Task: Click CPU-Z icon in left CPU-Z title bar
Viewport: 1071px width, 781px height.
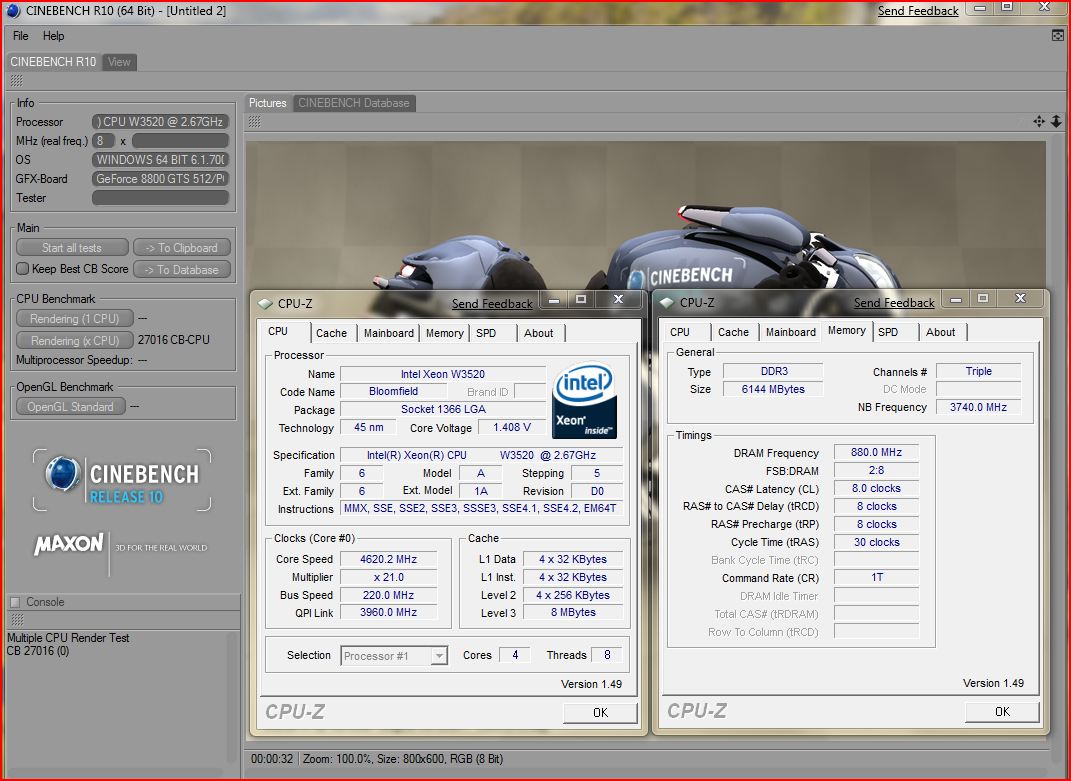Action: pyautogui.click(x=265, y=303)
